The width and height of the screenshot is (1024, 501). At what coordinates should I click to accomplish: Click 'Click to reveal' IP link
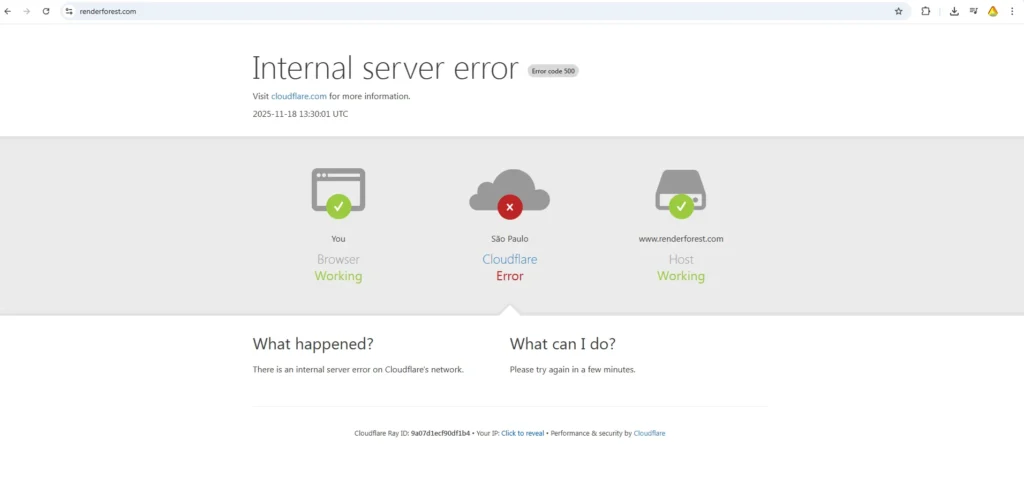pos(522,433)
